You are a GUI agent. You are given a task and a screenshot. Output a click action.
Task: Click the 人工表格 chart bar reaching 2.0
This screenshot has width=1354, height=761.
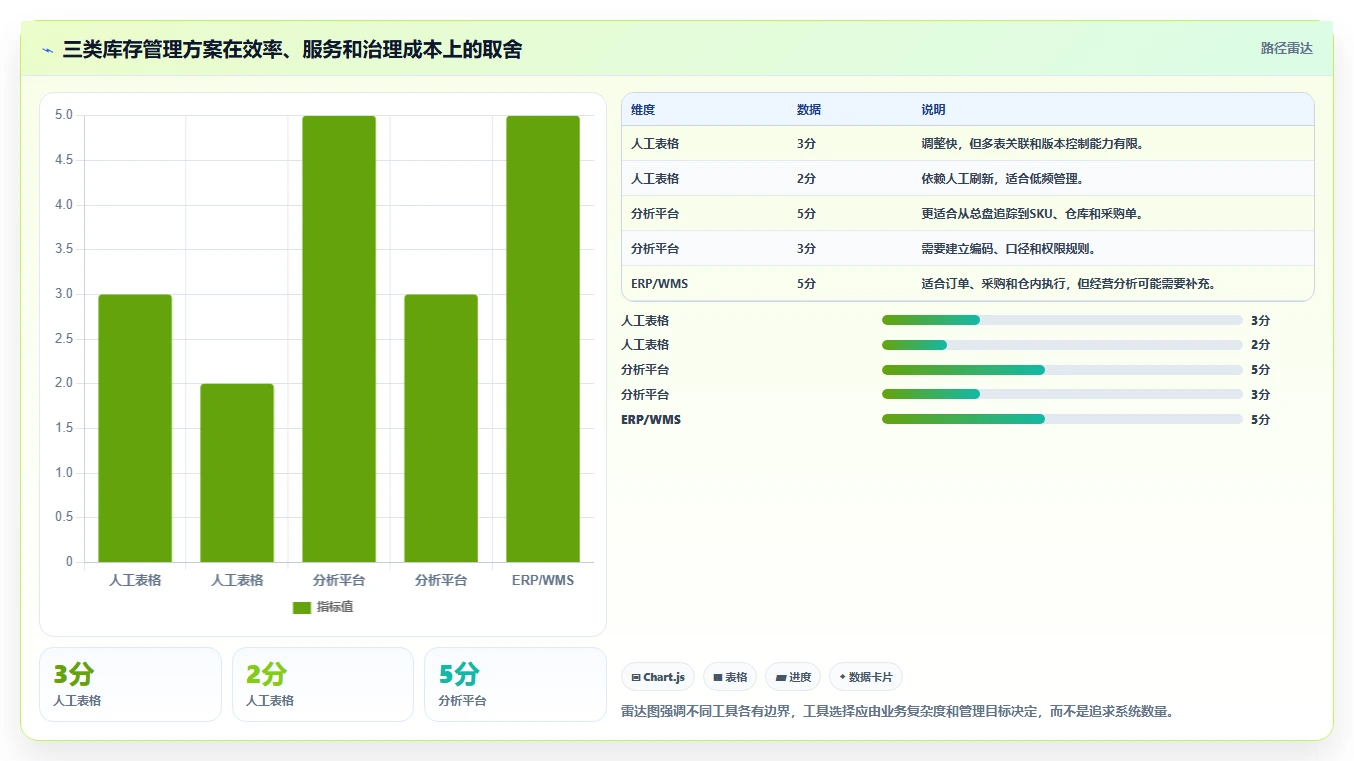coord(237,473)
